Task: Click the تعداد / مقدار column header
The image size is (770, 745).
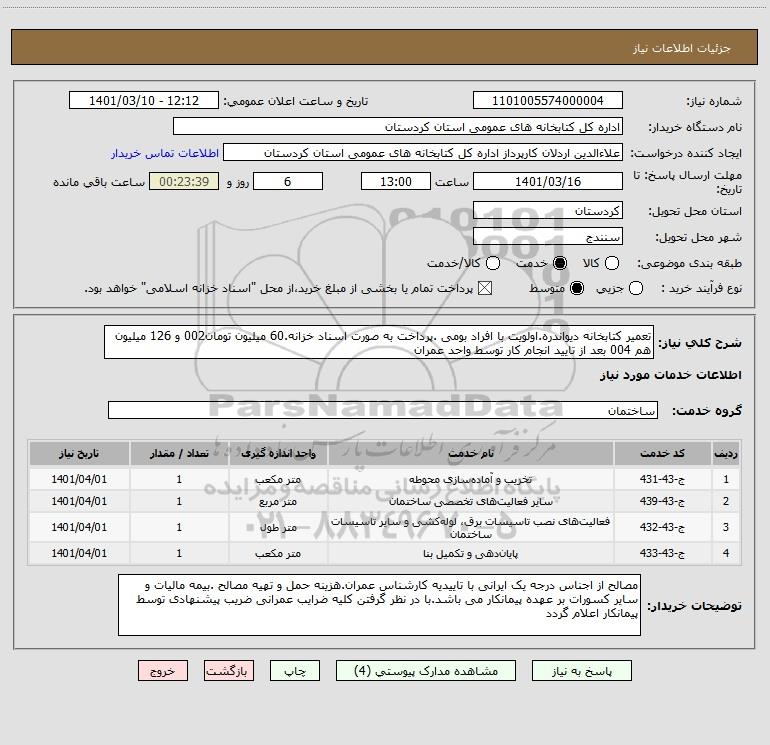Action: [179, 453]
